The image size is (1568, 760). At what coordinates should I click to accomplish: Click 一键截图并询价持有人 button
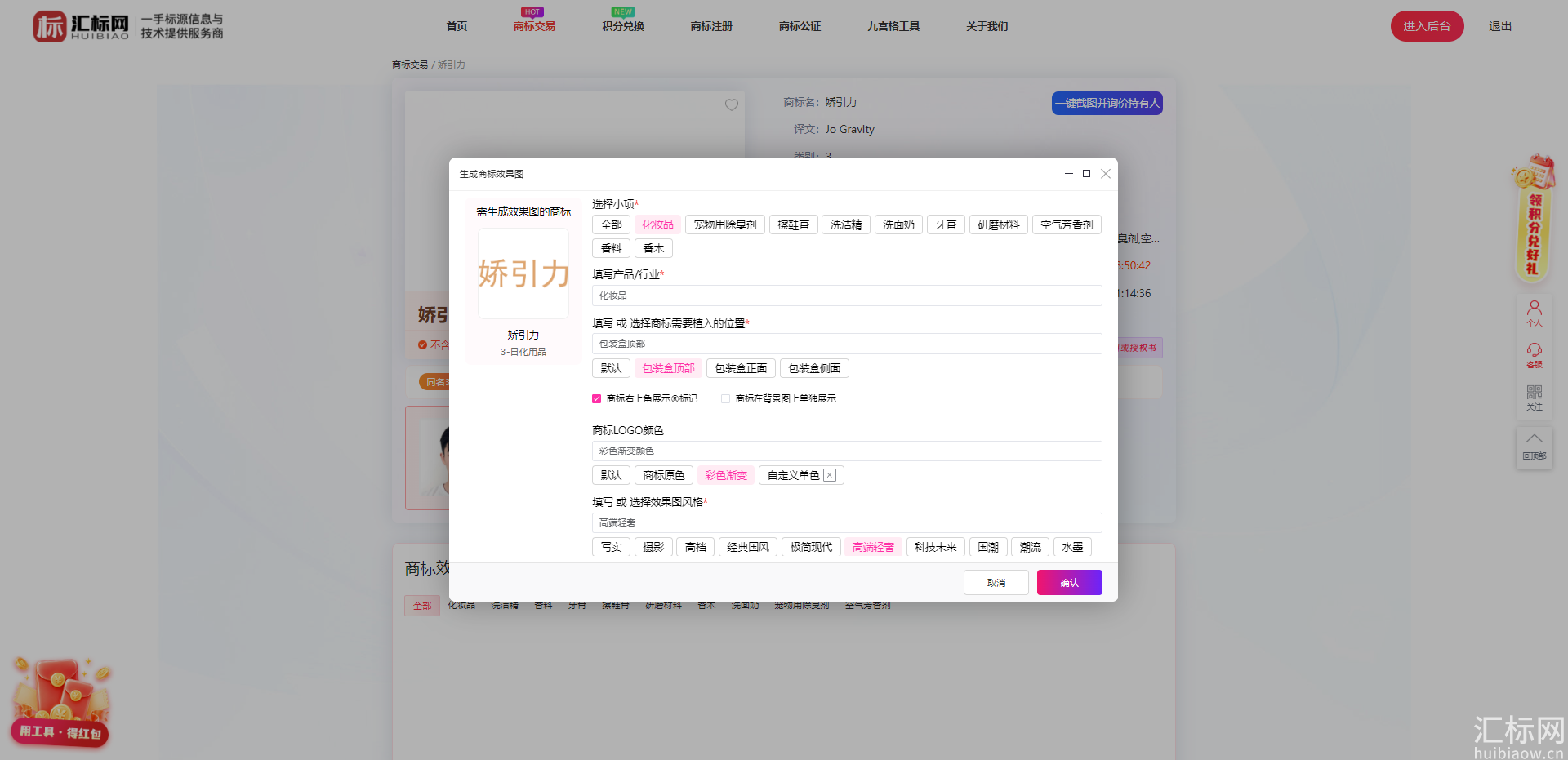(x=1107, y=103)
